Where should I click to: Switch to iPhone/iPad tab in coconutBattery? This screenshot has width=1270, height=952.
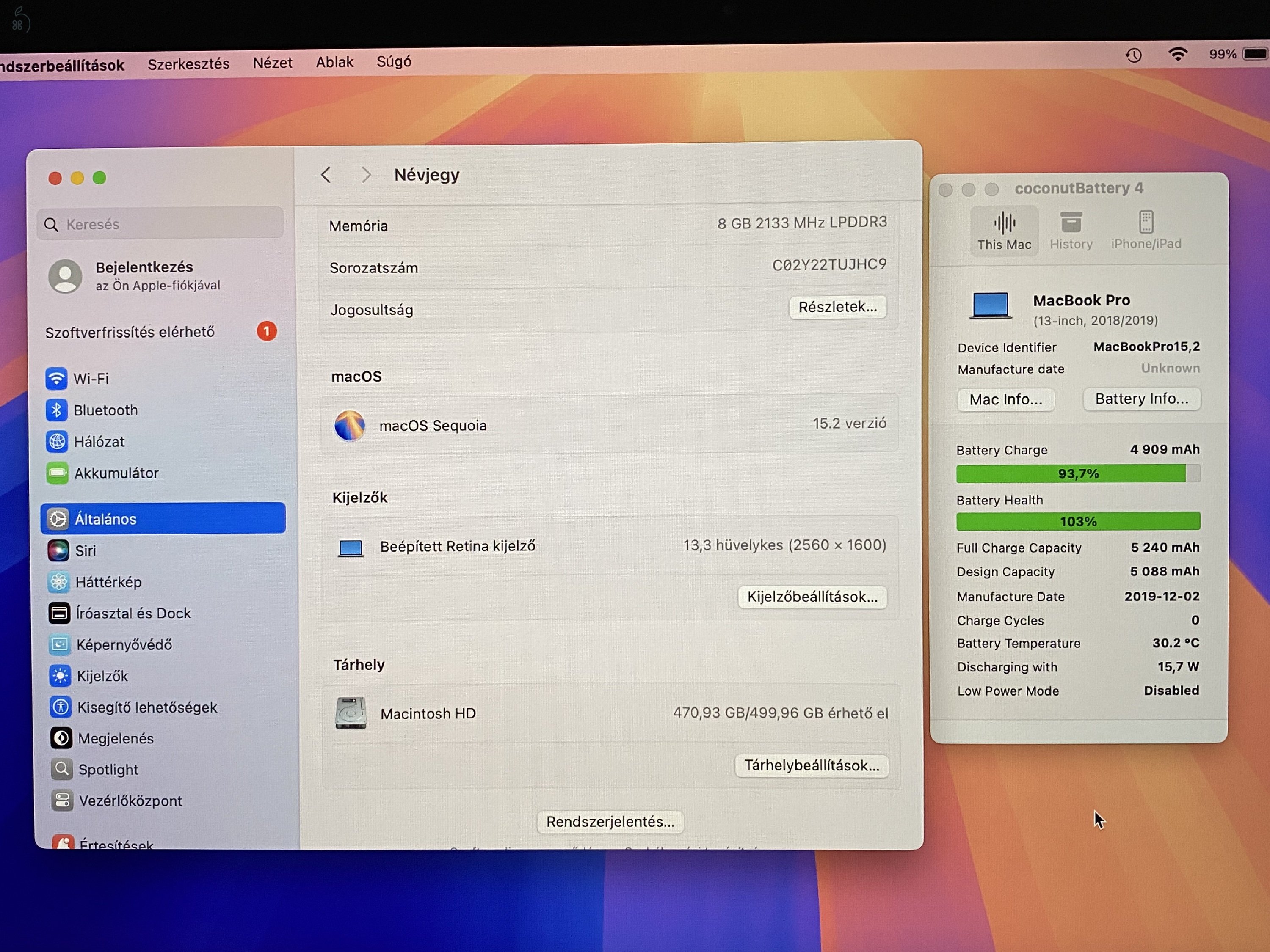click(x=1146, y=231)
